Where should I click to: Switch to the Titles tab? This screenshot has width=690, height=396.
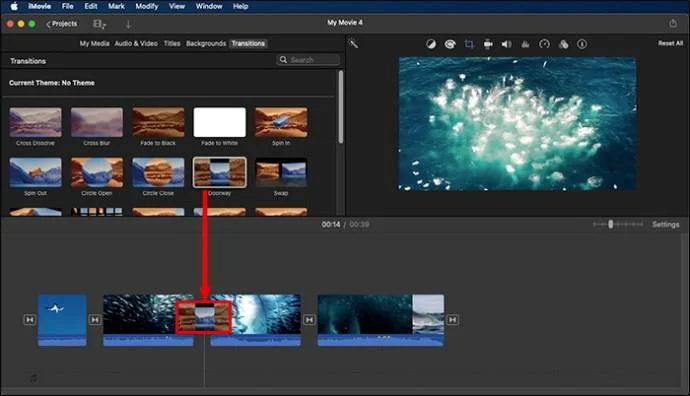[x=172, y=44]
